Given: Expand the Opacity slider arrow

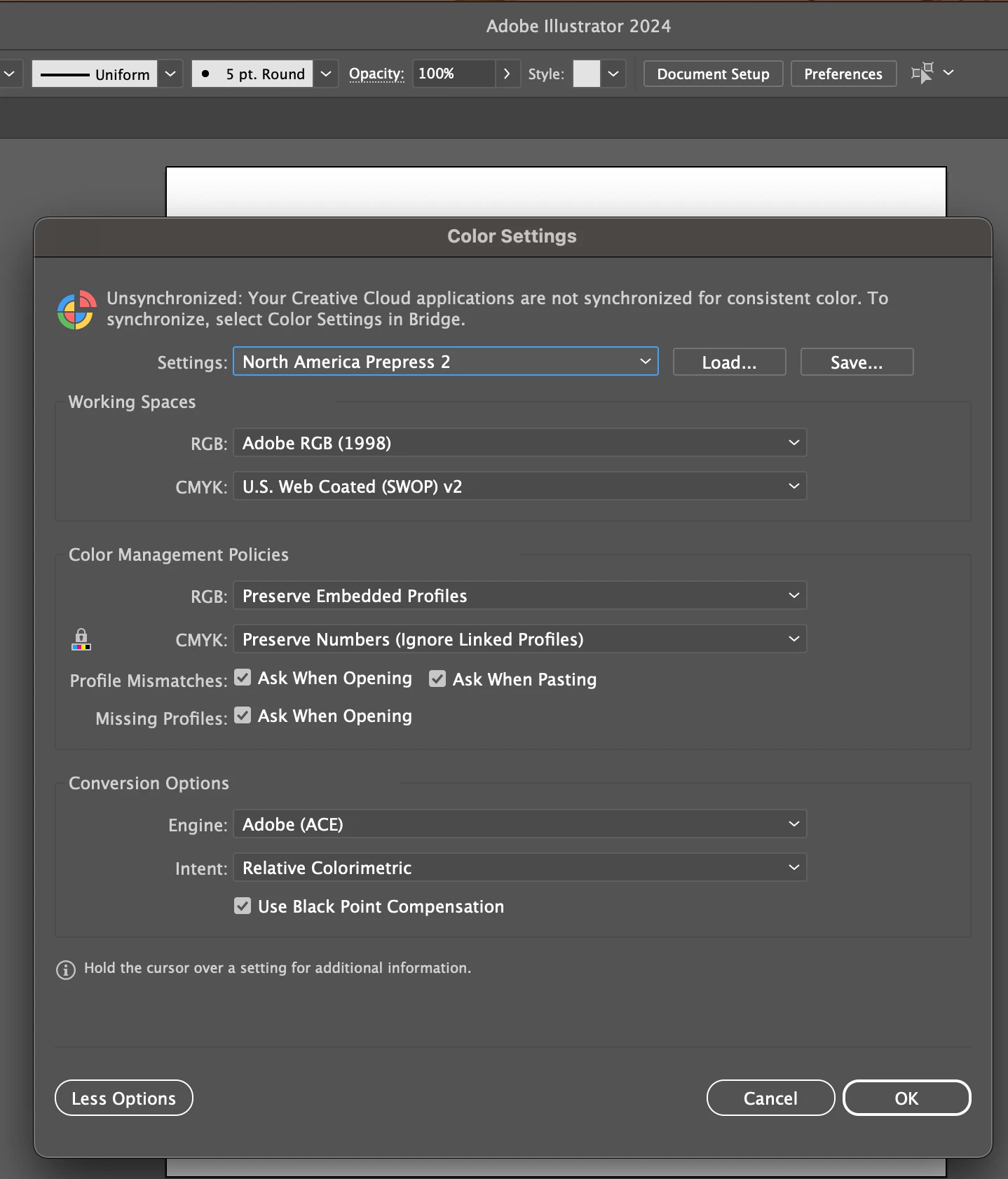Looking at the screenshot, I should 507,74.
